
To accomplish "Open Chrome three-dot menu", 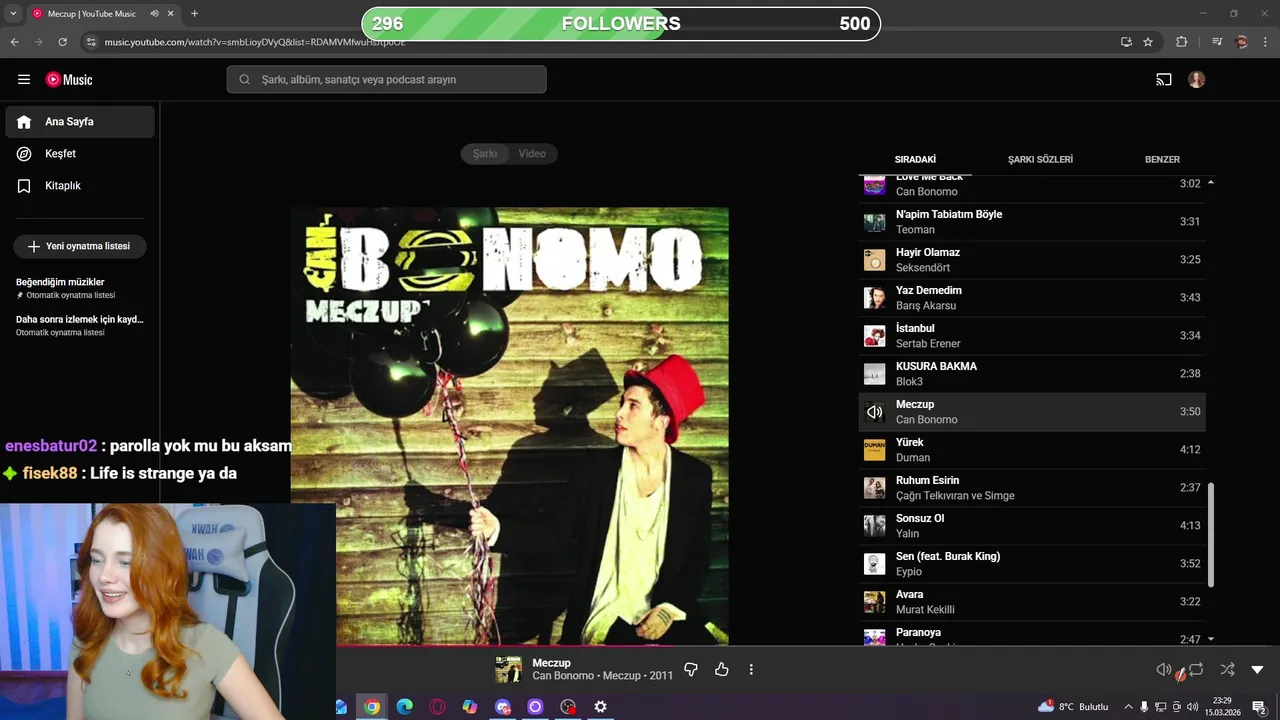I will [x=1266, y=42].
